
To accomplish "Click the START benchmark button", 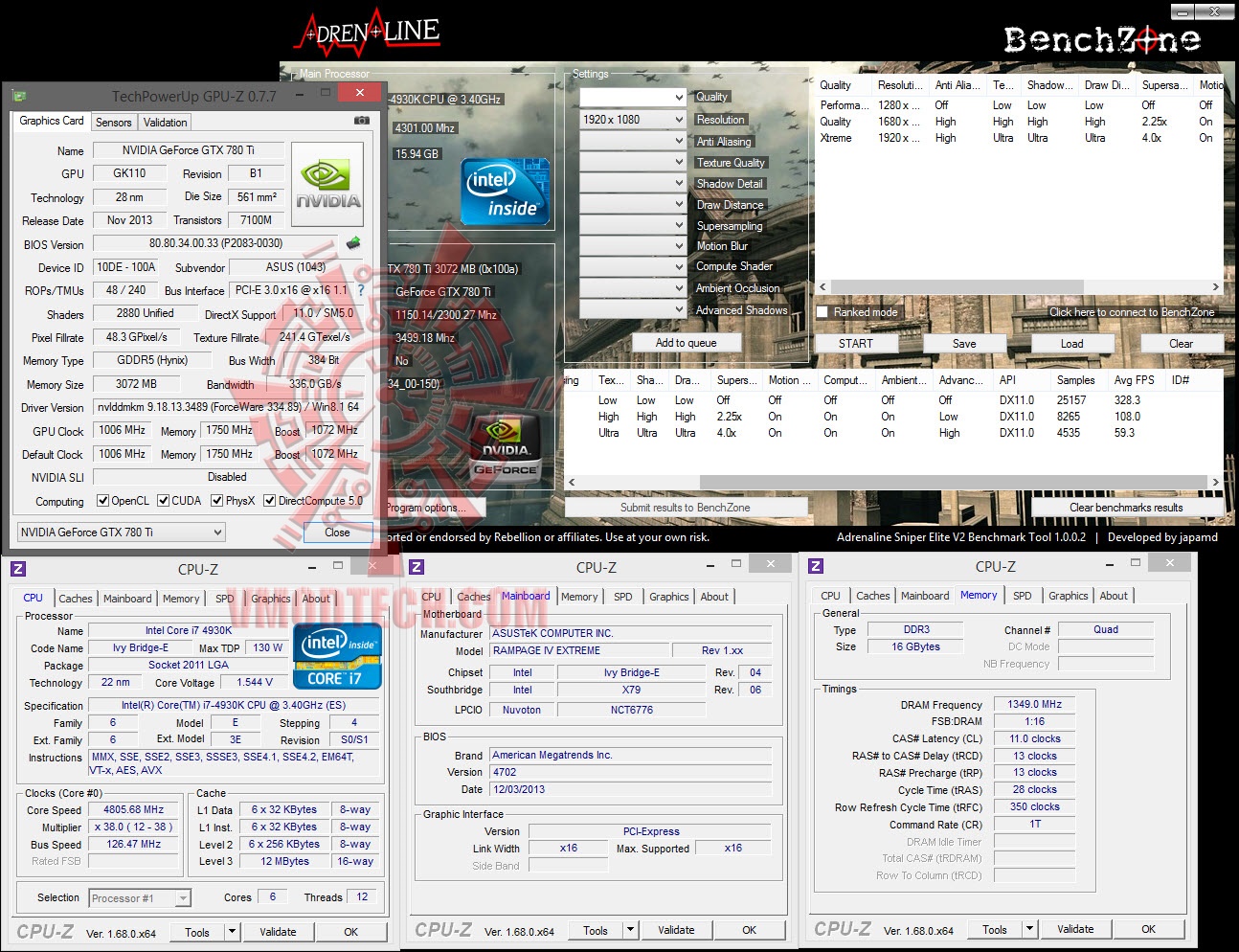I will pyautogui.click(x=856, y=344).
